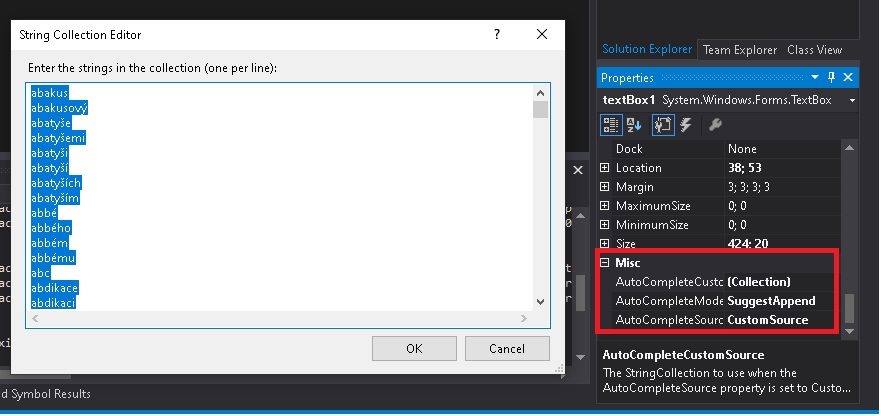
Task: Click the text area scroll up arrow
Action: pos(541,93)
